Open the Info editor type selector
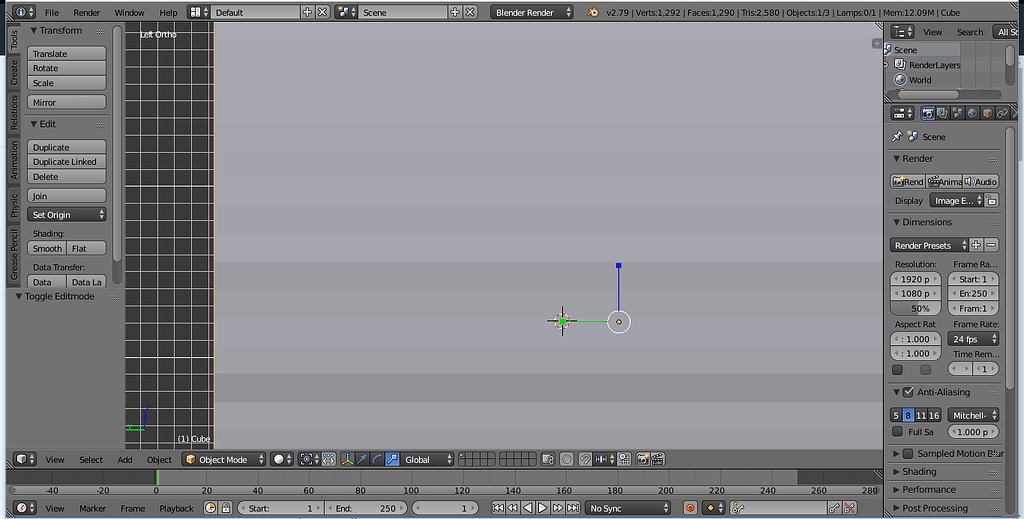Screen dimensions: 1024x519 pos(24,12)
